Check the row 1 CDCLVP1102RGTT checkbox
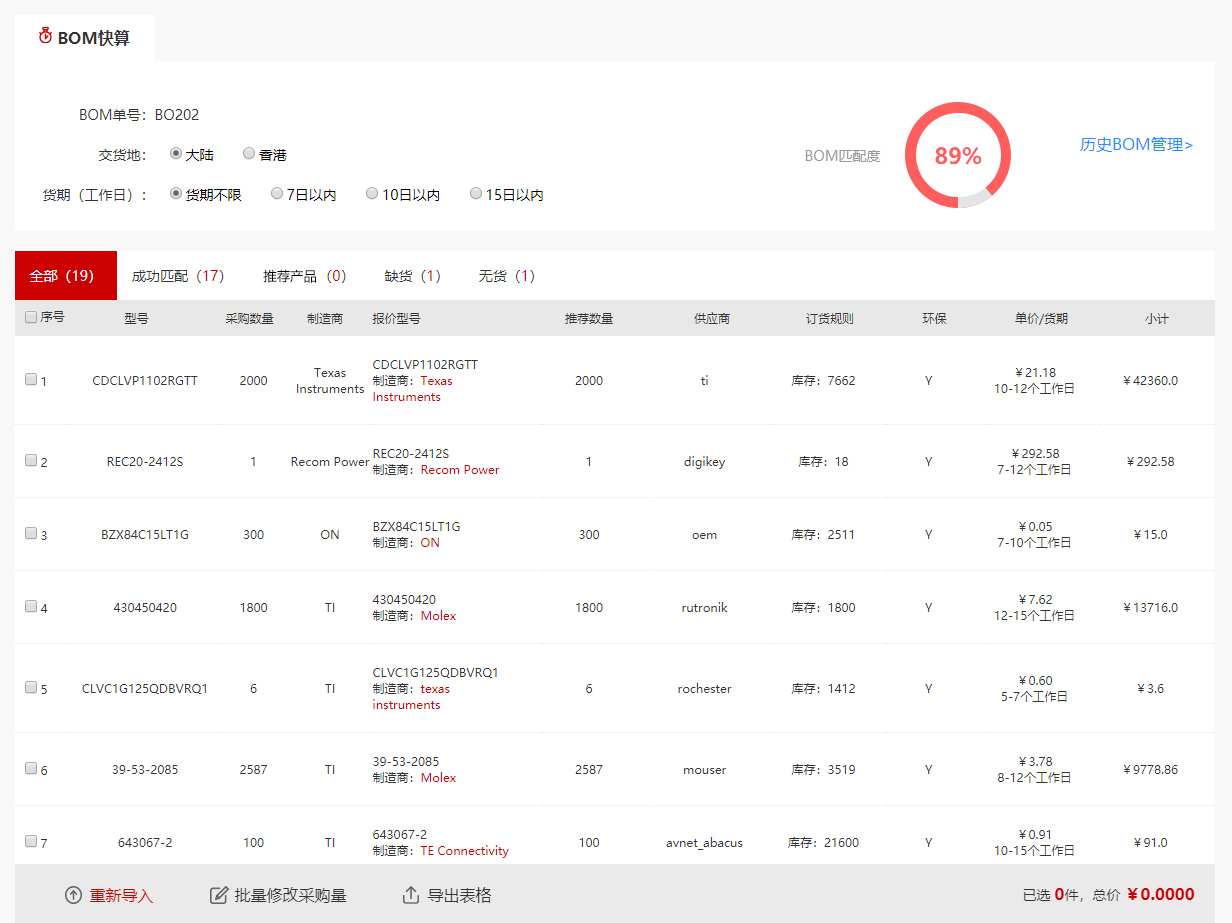 pyautogui.click(x=31, y=380)
